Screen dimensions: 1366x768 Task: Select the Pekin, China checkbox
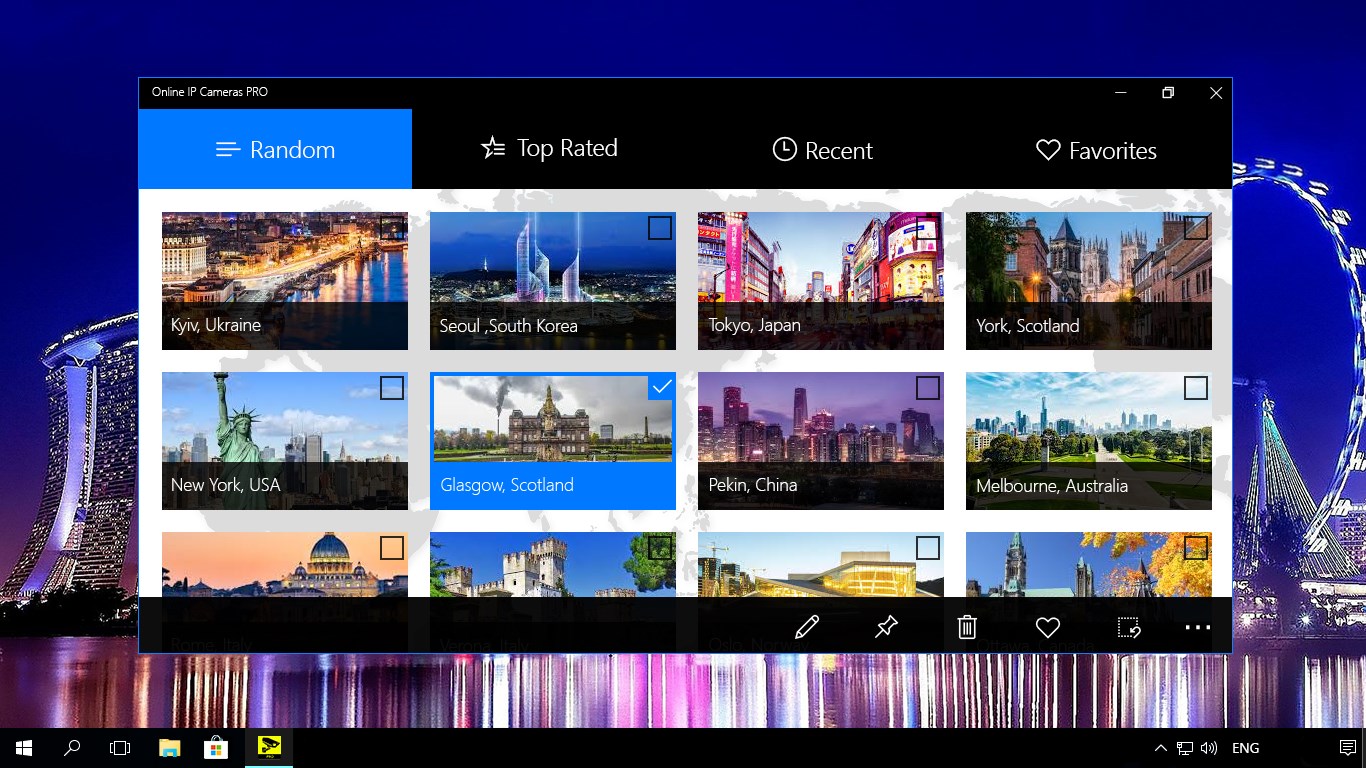pyautogui.click(x=928, y=387)
